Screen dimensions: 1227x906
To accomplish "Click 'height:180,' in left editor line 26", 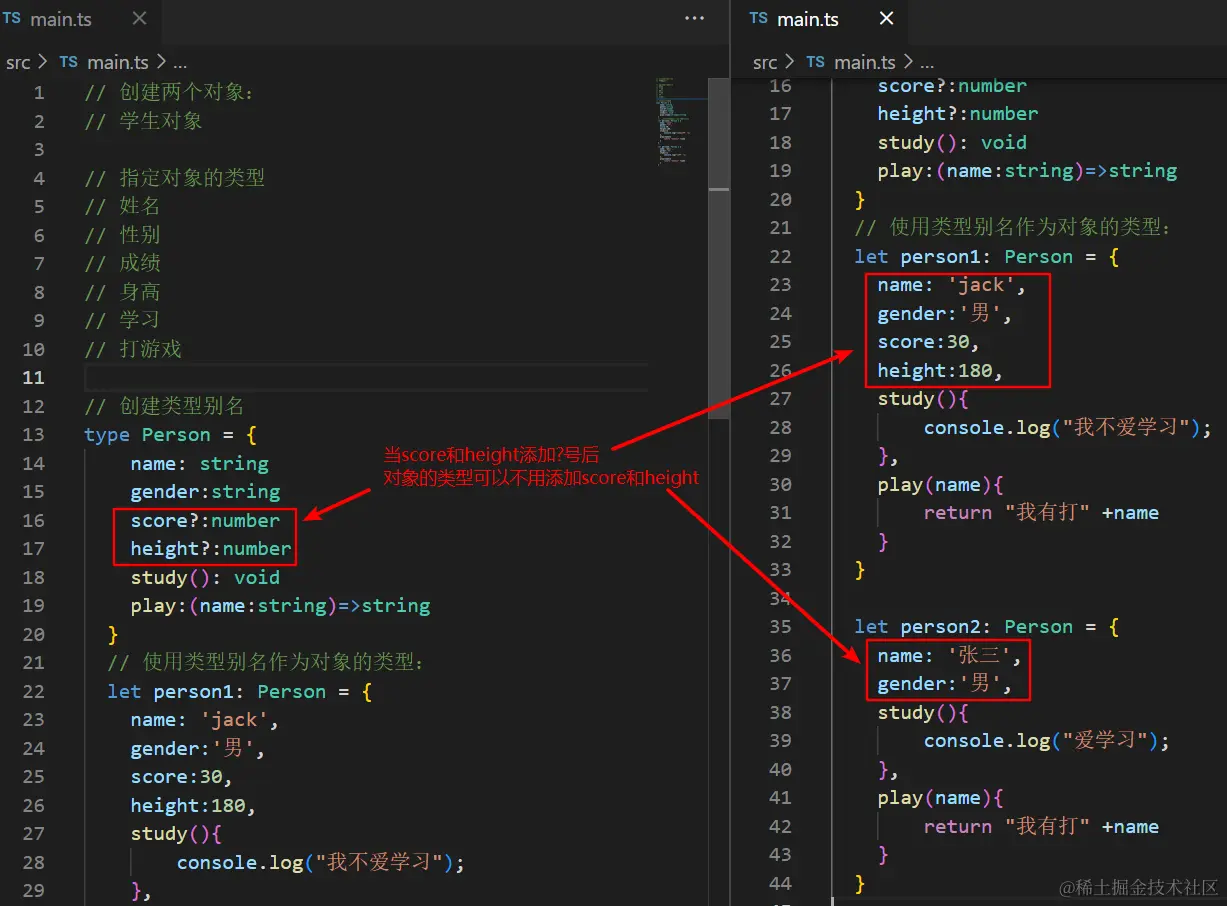I will [193, 806].
